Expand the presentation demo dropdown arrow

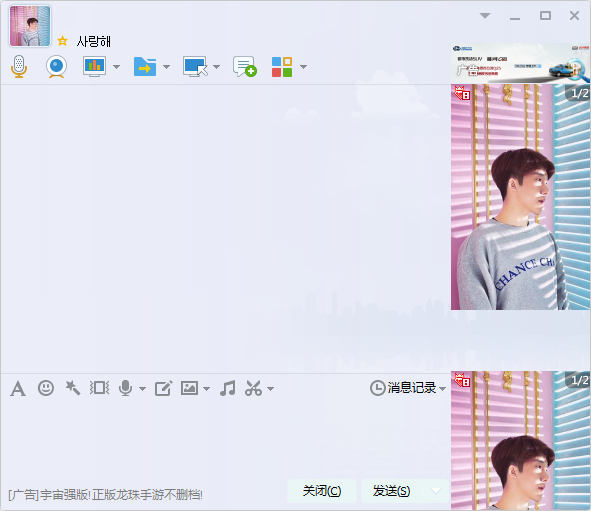[116, 67]
